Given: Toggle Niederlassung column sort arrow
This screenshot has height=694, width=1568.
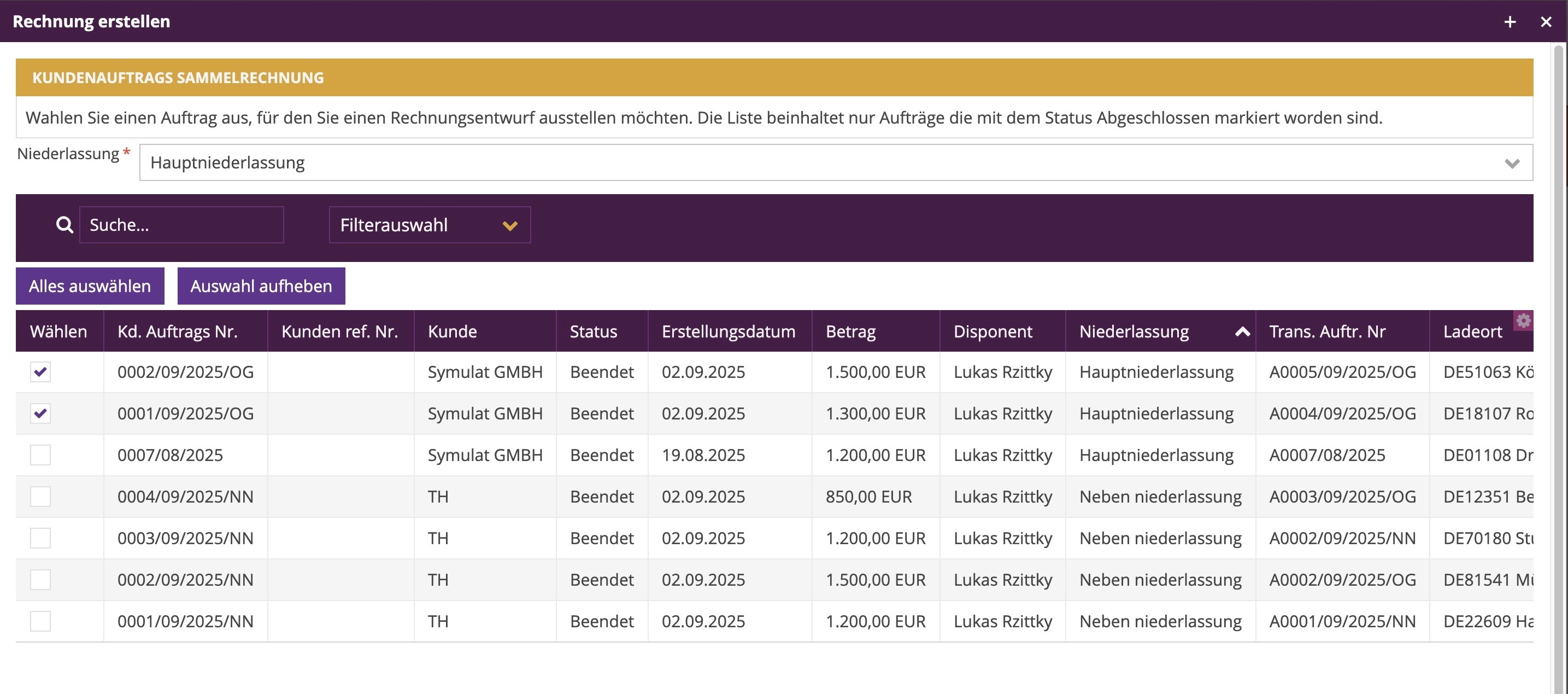Looking at the screenshot, I should (1242, 331).
